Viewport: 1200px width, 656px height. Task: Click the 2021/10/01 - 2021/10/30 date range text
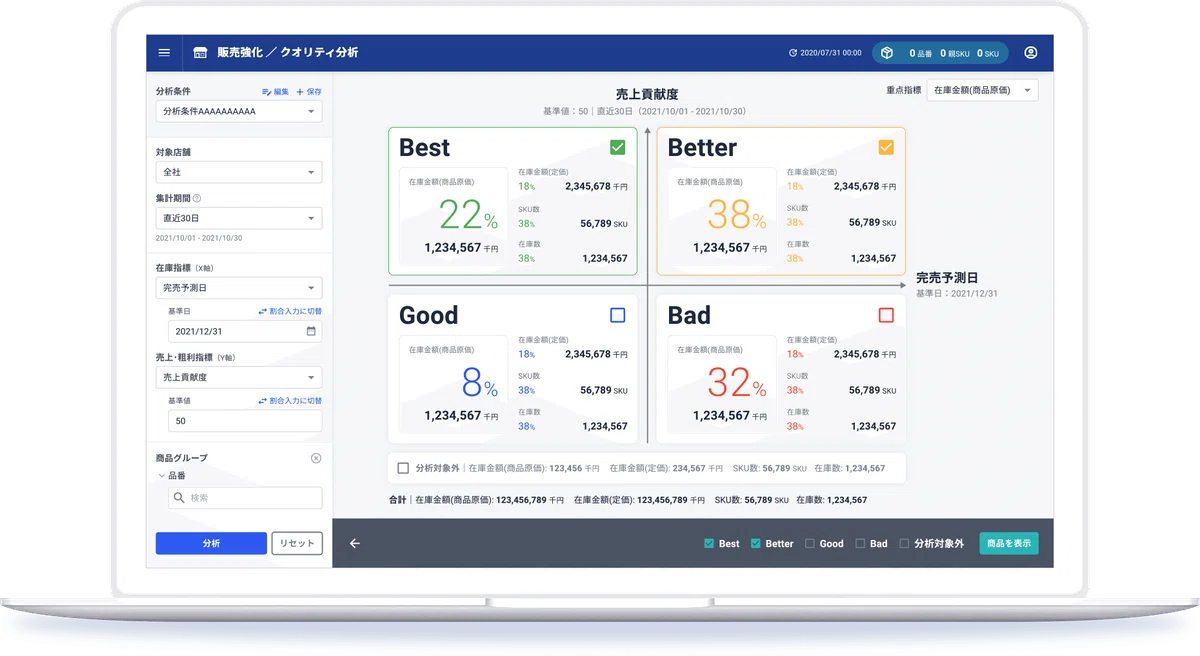(x=199, y=238)
